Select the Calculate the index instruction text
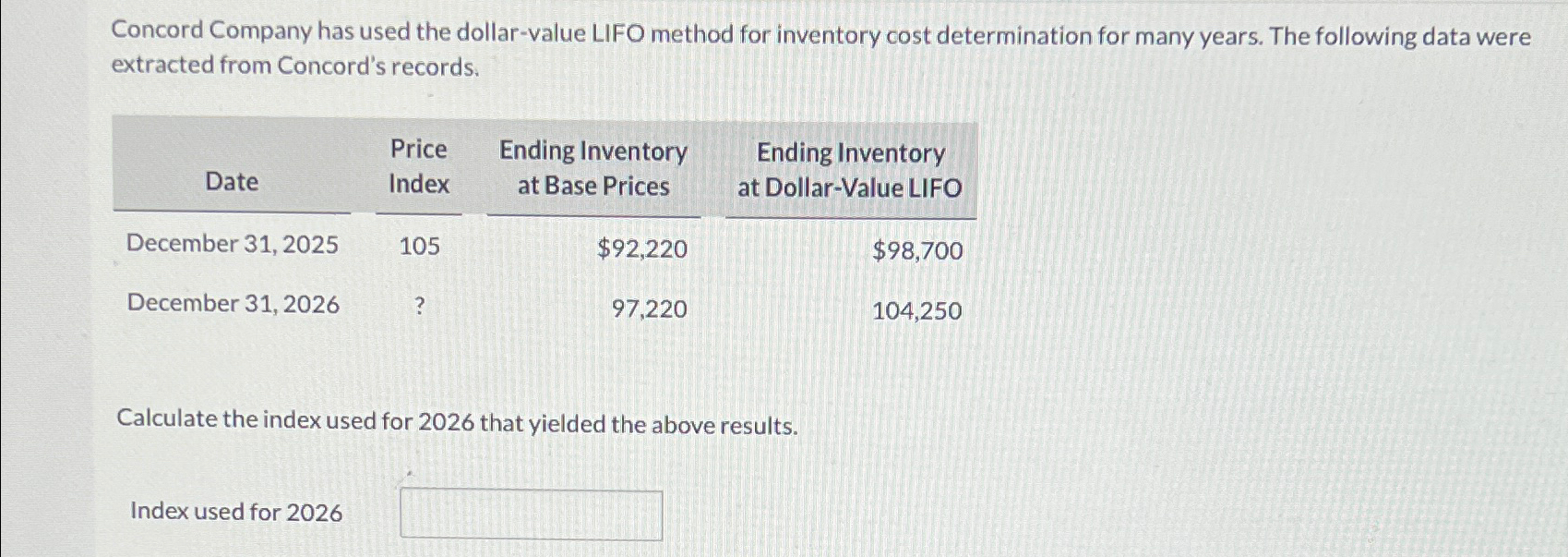The width and height of the screenshot is (1568, 557). (x=456, y=425)
